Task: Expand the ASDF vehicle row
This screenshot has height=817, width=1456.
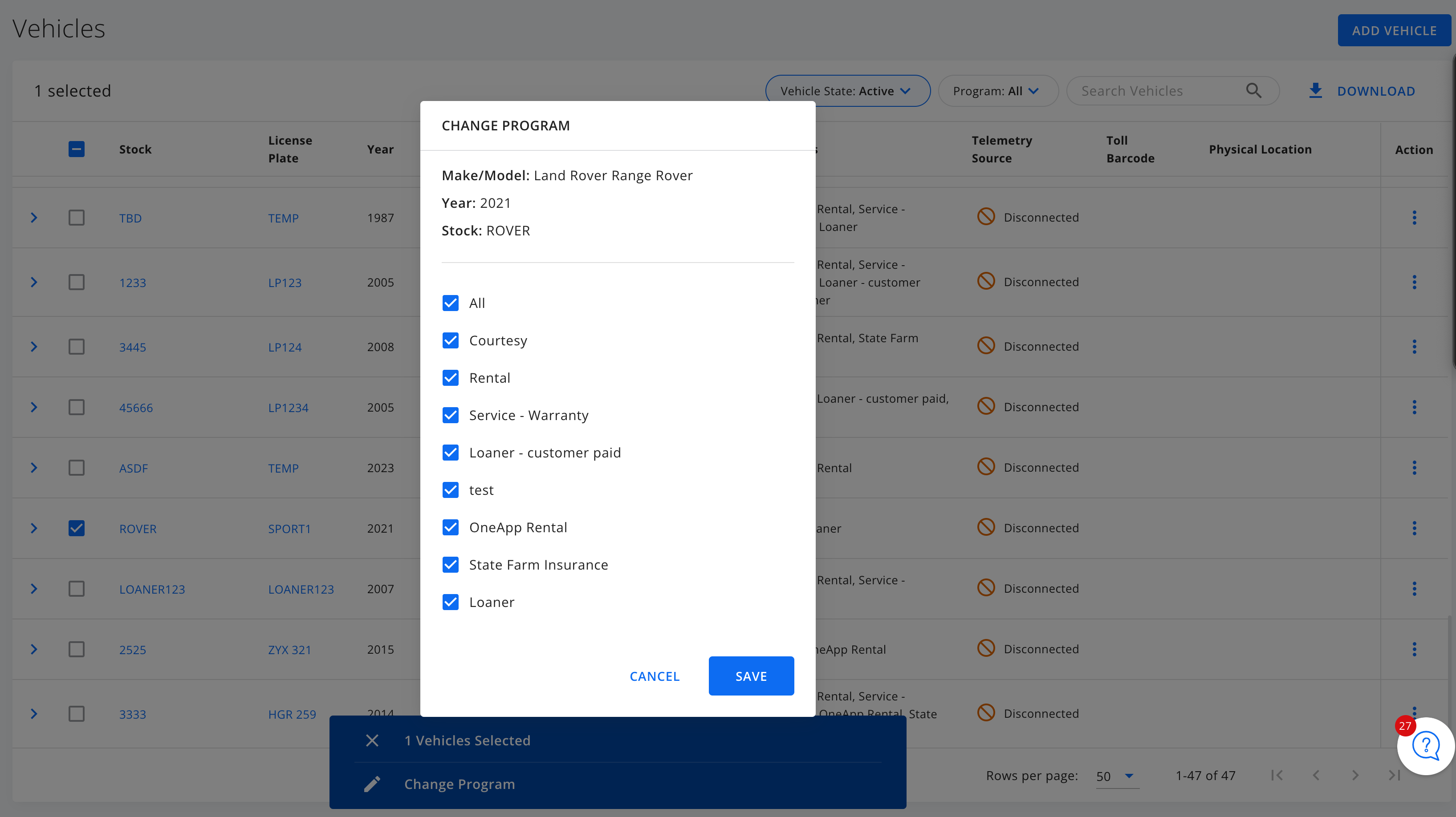Action: [34, 467]
